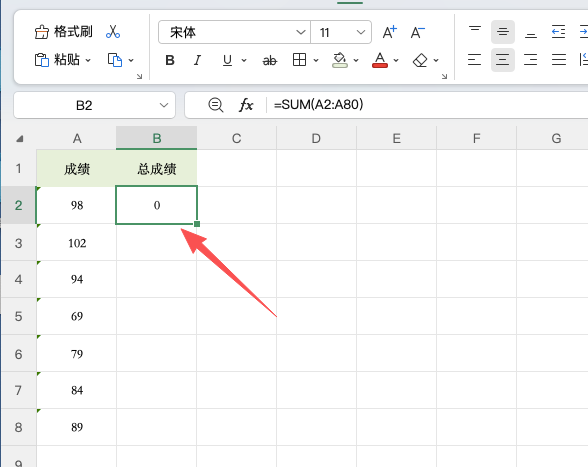Viewport: 588px width, 467px height.
Task: Select column A header
Action: coord(77,138)
